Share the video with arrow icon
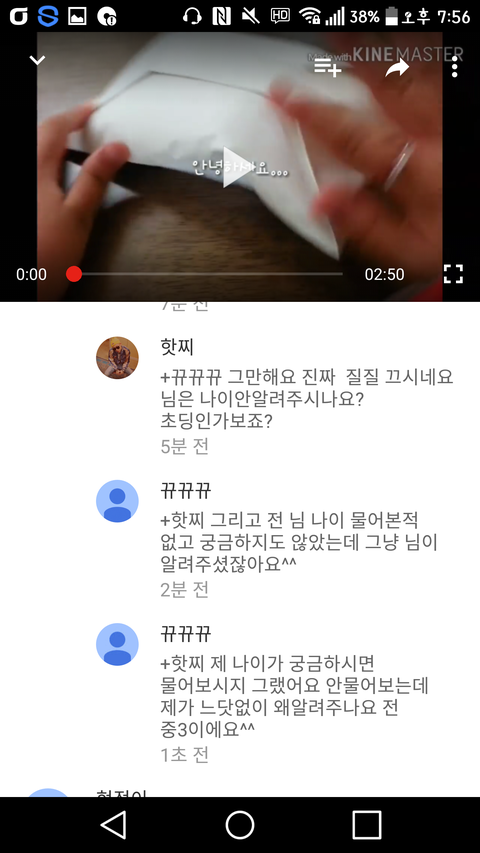This screenshot has height=853, width=480. (x=397, y=68)
